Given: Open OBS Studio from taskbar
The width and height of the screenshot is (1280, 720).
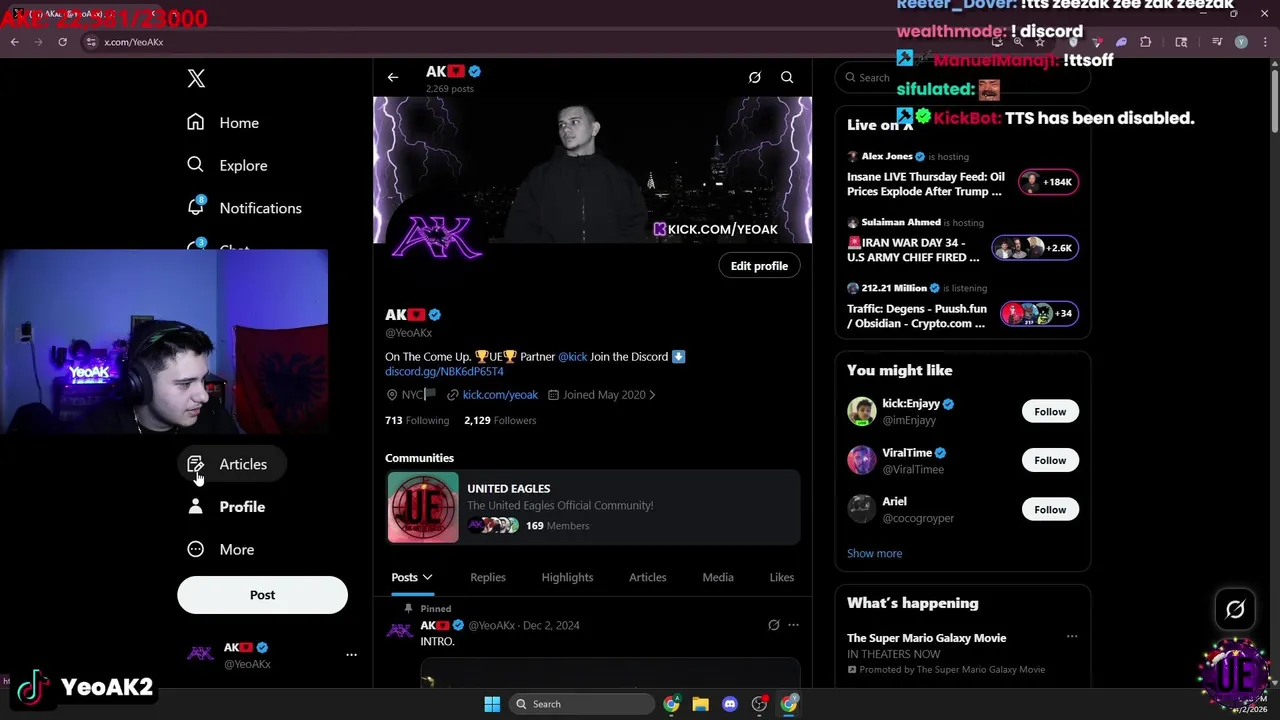Looking at the screenshot, I should 760,704.
